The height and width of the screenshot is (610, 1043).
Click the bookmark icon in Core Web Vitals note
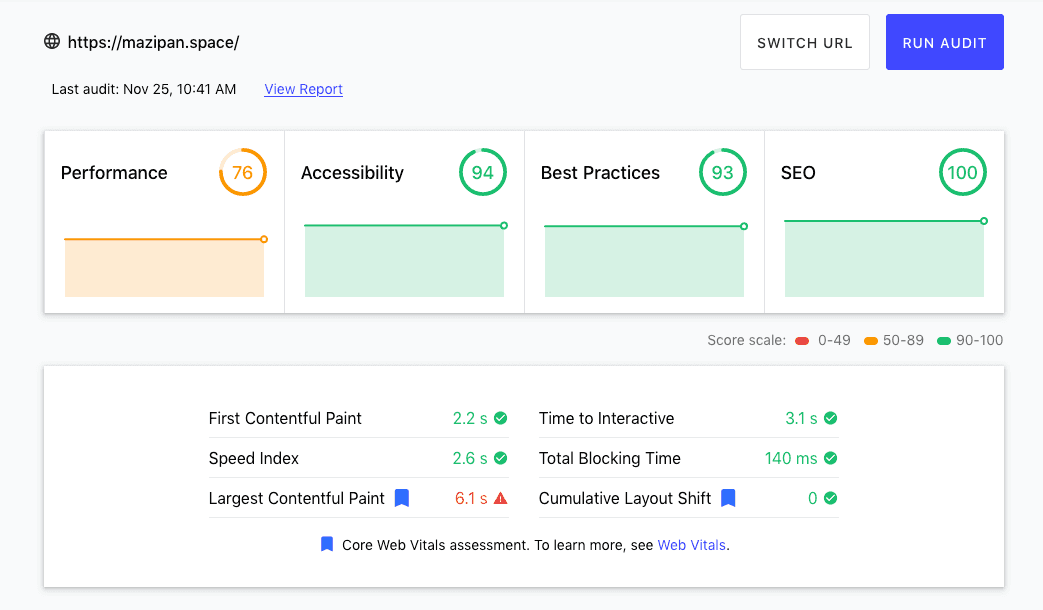click(x=327, y=545)
